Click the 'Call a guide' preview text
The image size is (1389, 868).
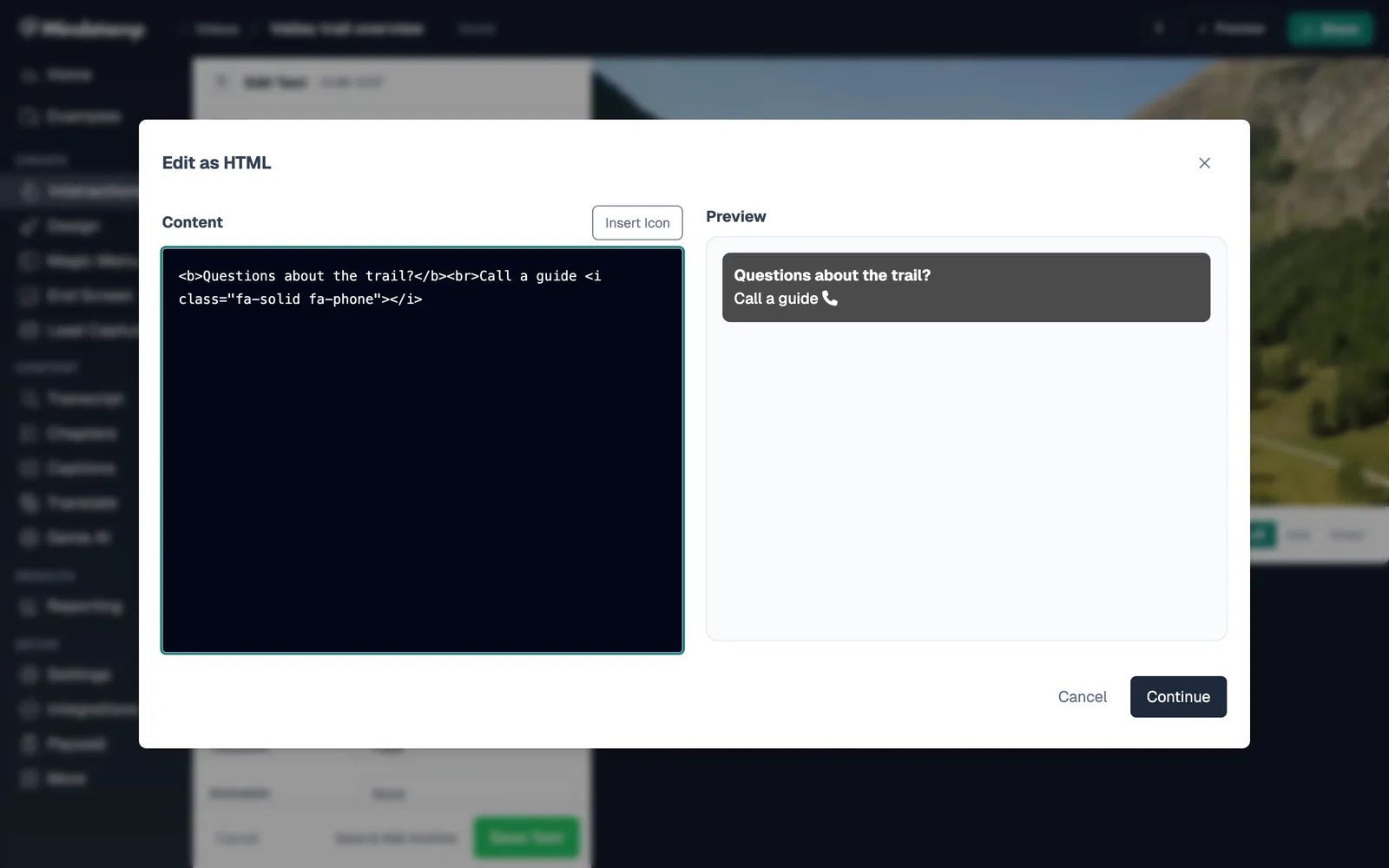776,299
